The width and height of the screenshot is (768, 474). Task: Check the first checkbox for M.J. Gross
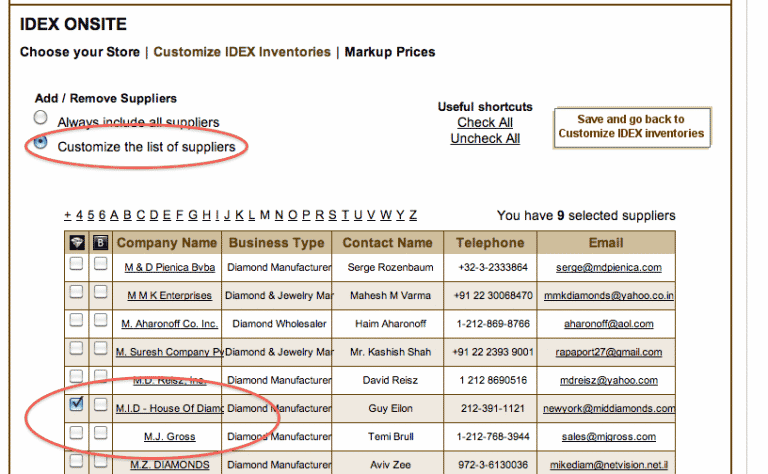(76, 433)
